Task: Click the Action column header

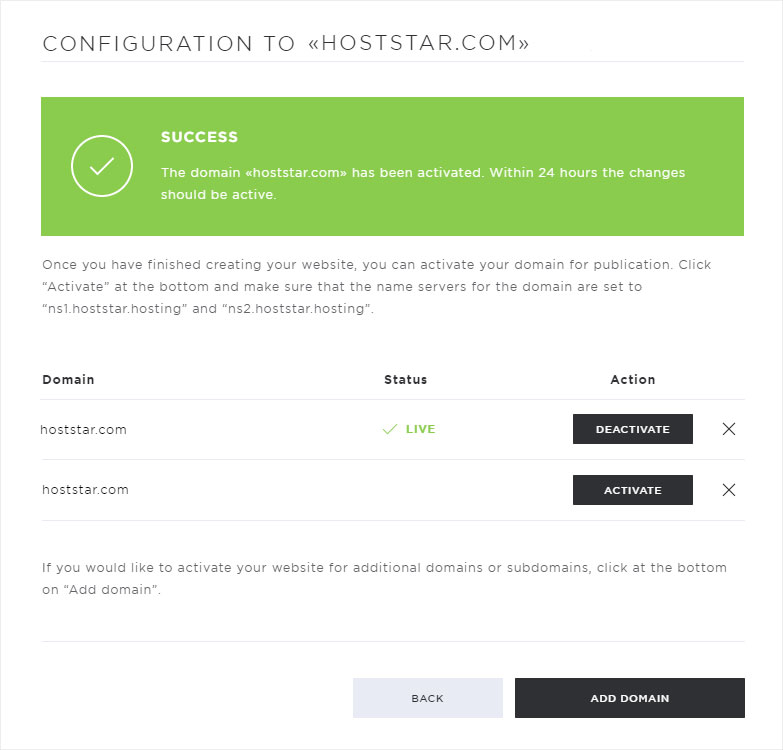Action: pos(633,379)
